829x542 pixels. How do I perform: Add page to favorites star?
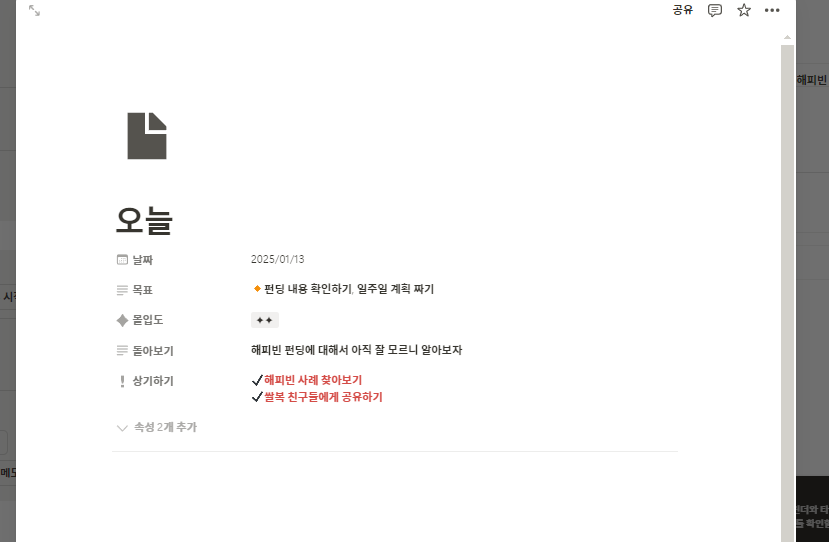pos(744,10)
